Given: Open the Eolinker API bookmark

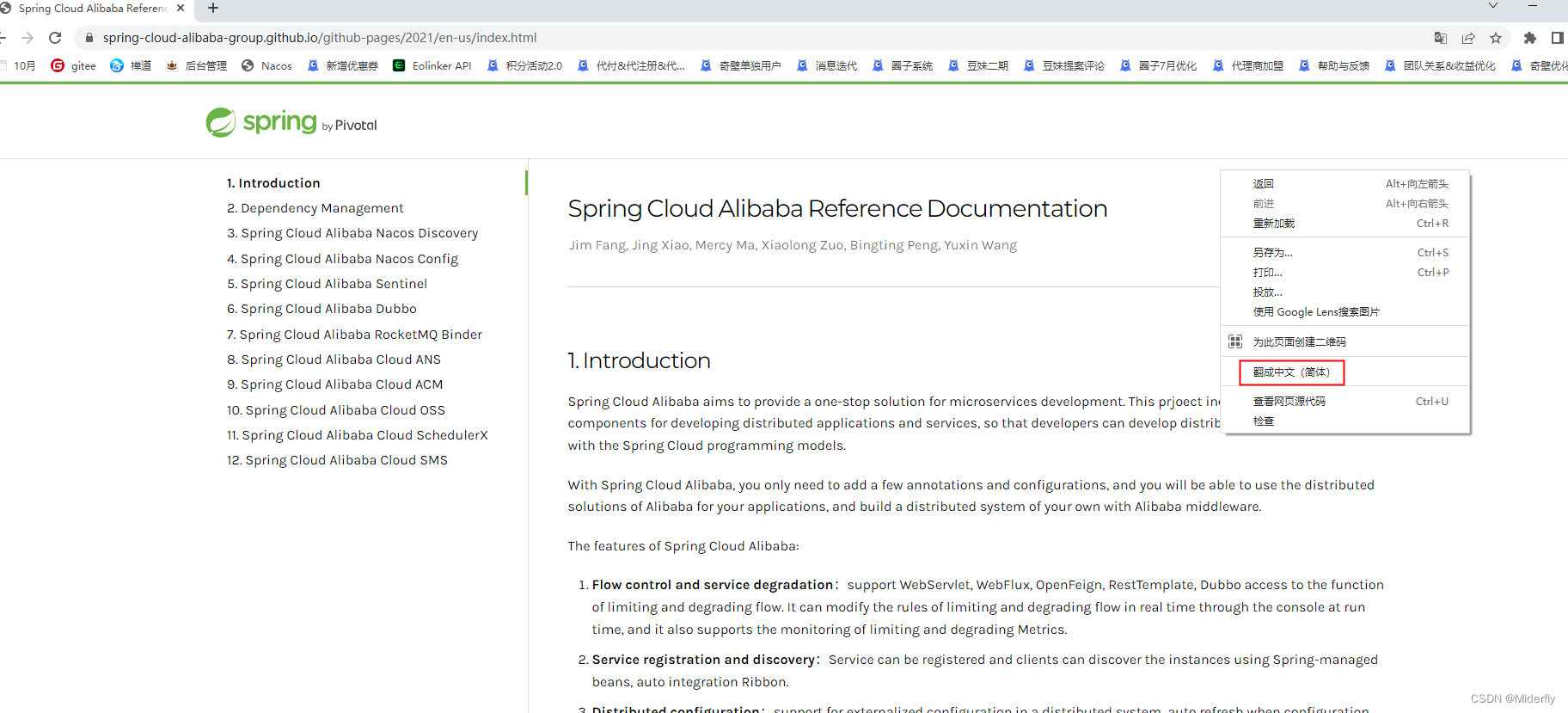Looking at the screenshot, I should click(432, 65).
